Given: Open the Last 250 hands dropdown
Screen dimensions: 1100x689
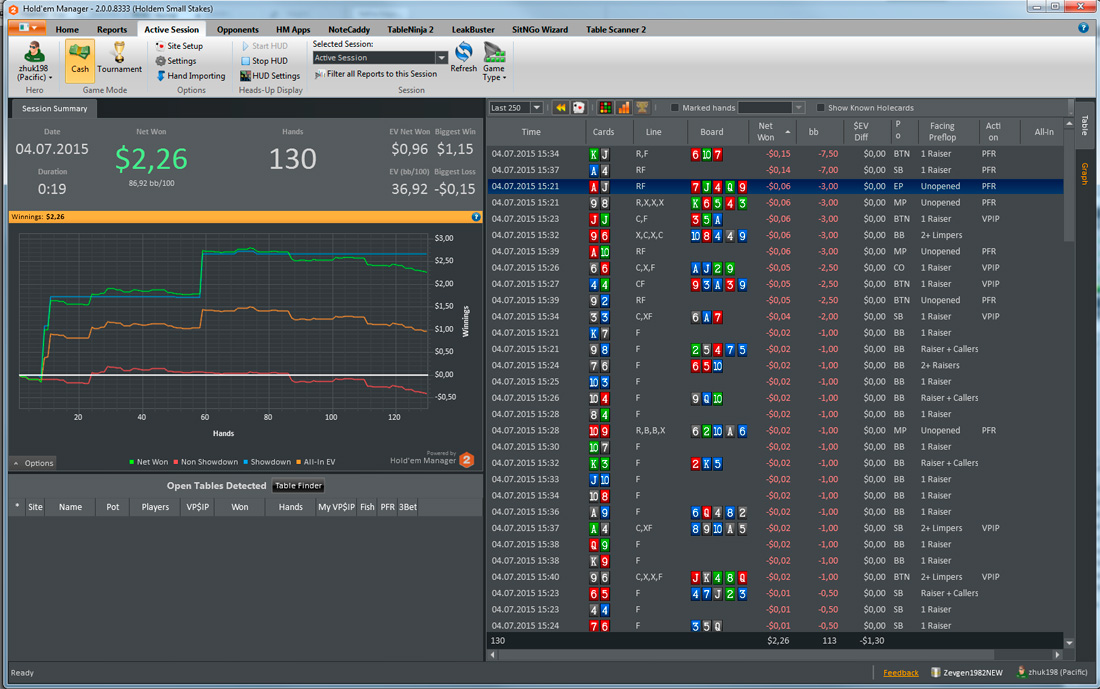Looking at the screenshot, I should point(516,107).
